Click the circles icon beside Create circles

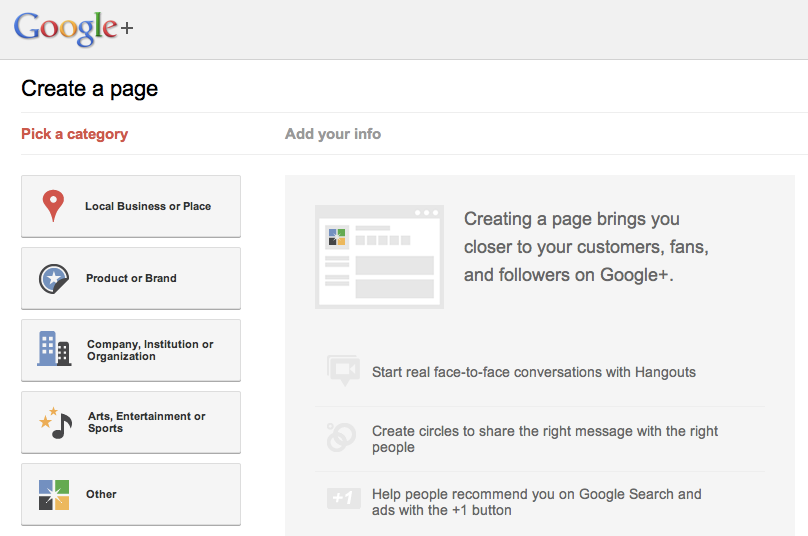(x=341, y=437)
